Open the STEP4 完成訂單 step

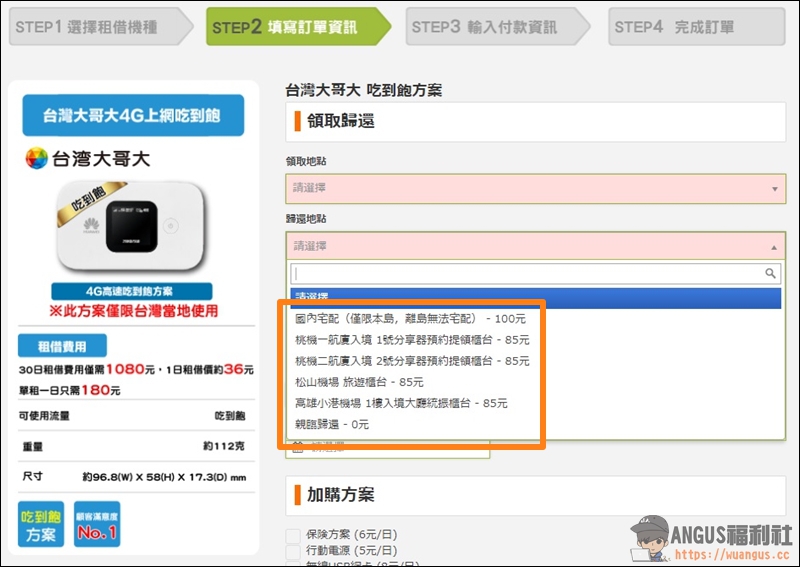696,27
